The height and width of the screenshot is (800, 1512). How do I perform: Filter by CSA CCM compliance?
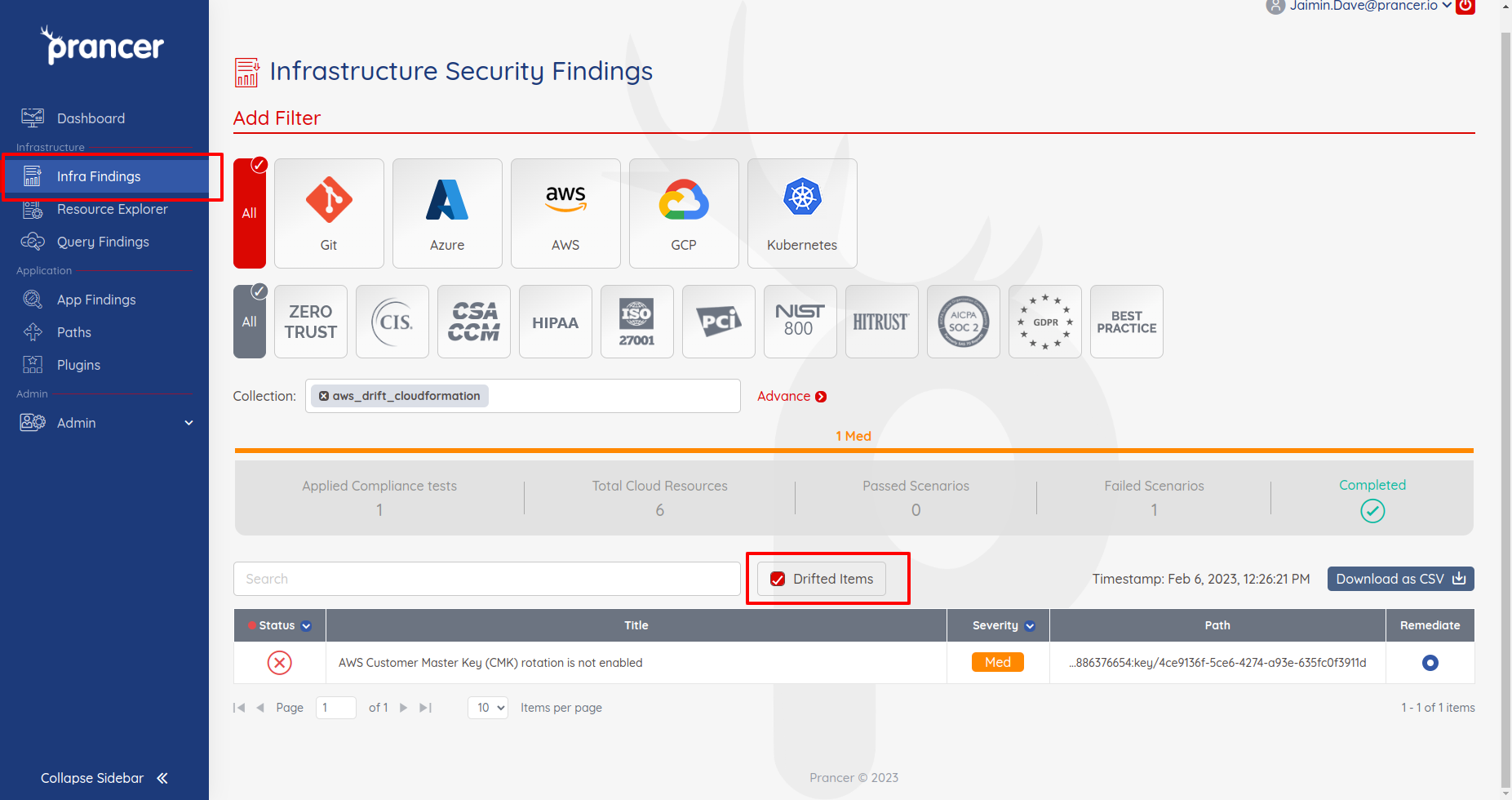[x=474, y=322]
